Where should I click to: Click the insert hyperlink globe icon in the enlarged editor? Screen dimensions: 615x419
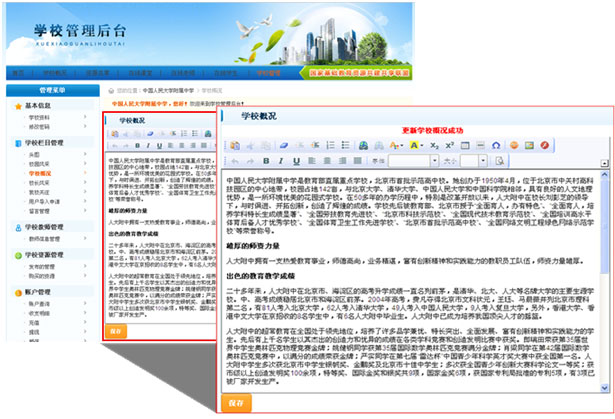pos(364,145)
